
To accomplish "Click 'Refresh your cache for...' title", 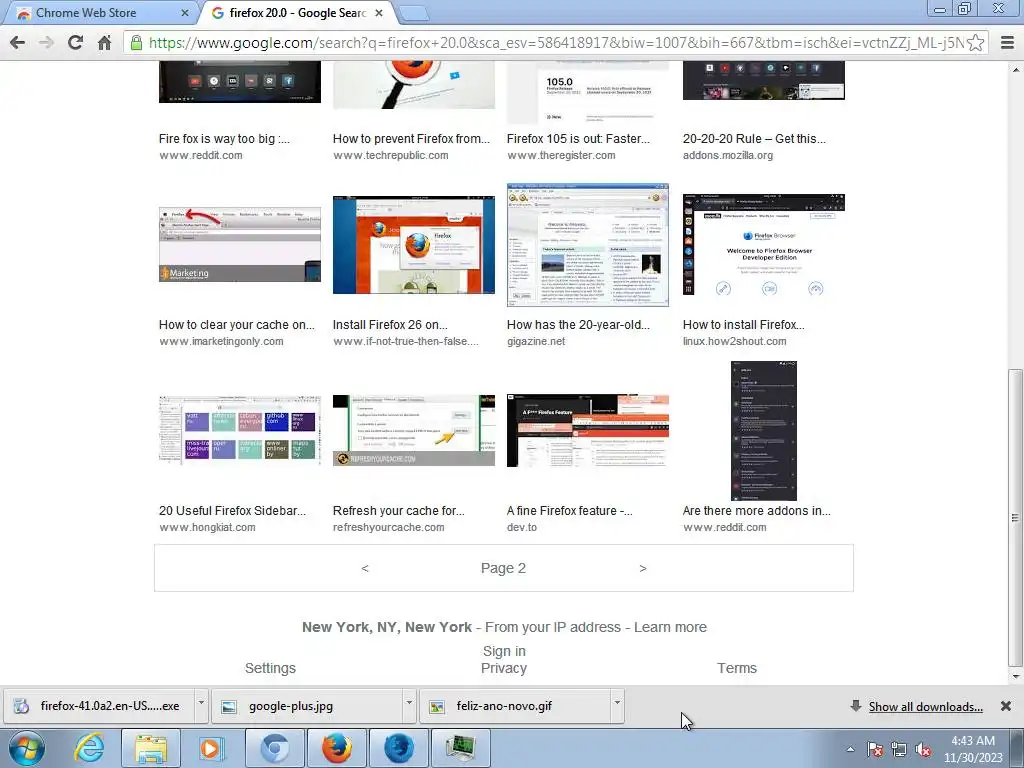I will [x=398, y=511].
